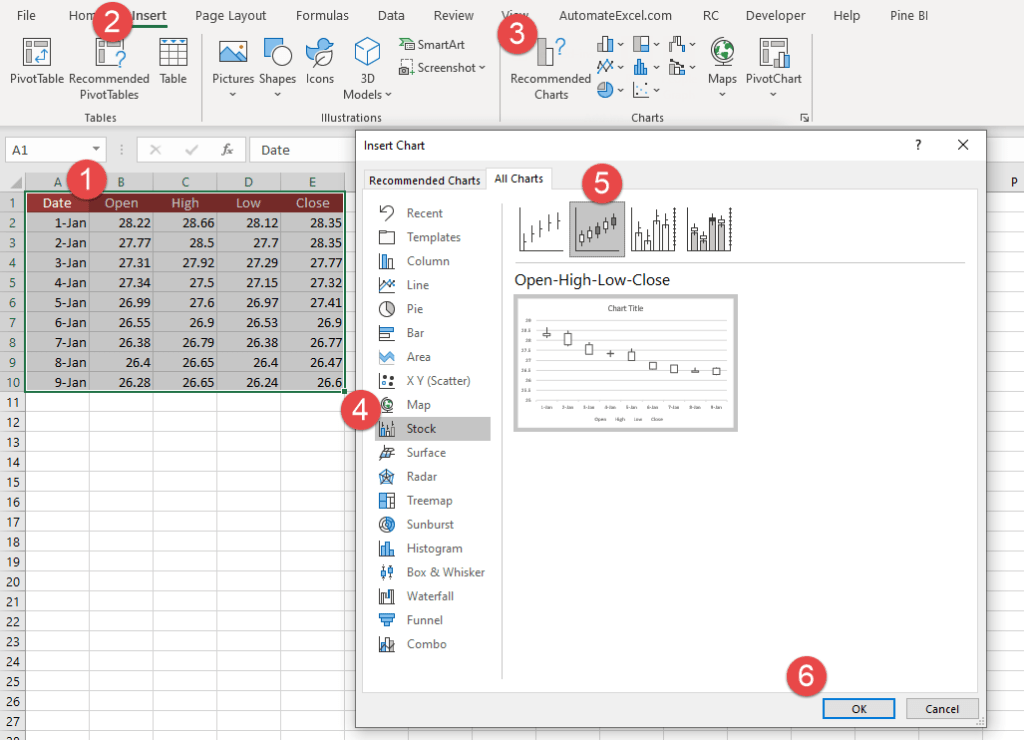
Task: Insert Pictures from the Illustrations group
Action: click(x=233, y=60)
